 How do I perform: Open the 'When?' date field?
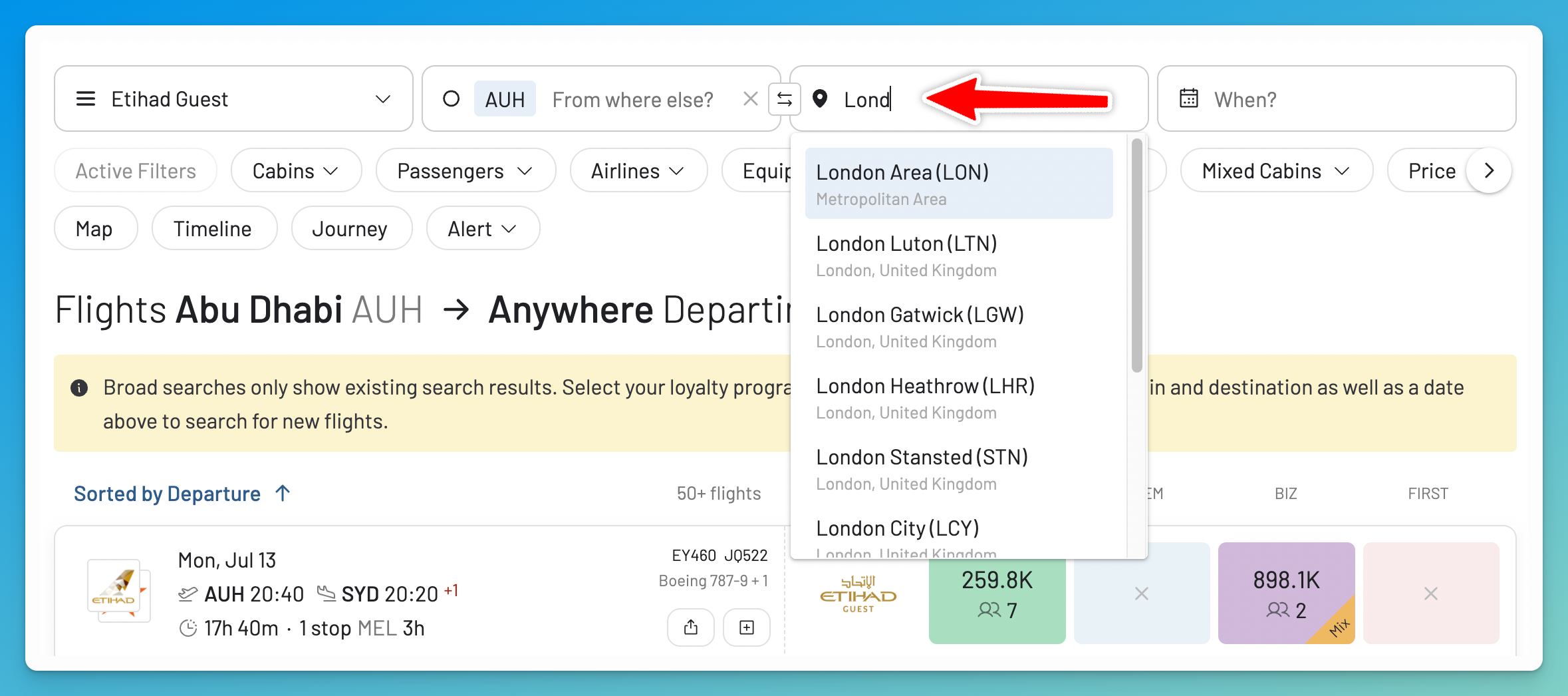(x=1337, y=98)
